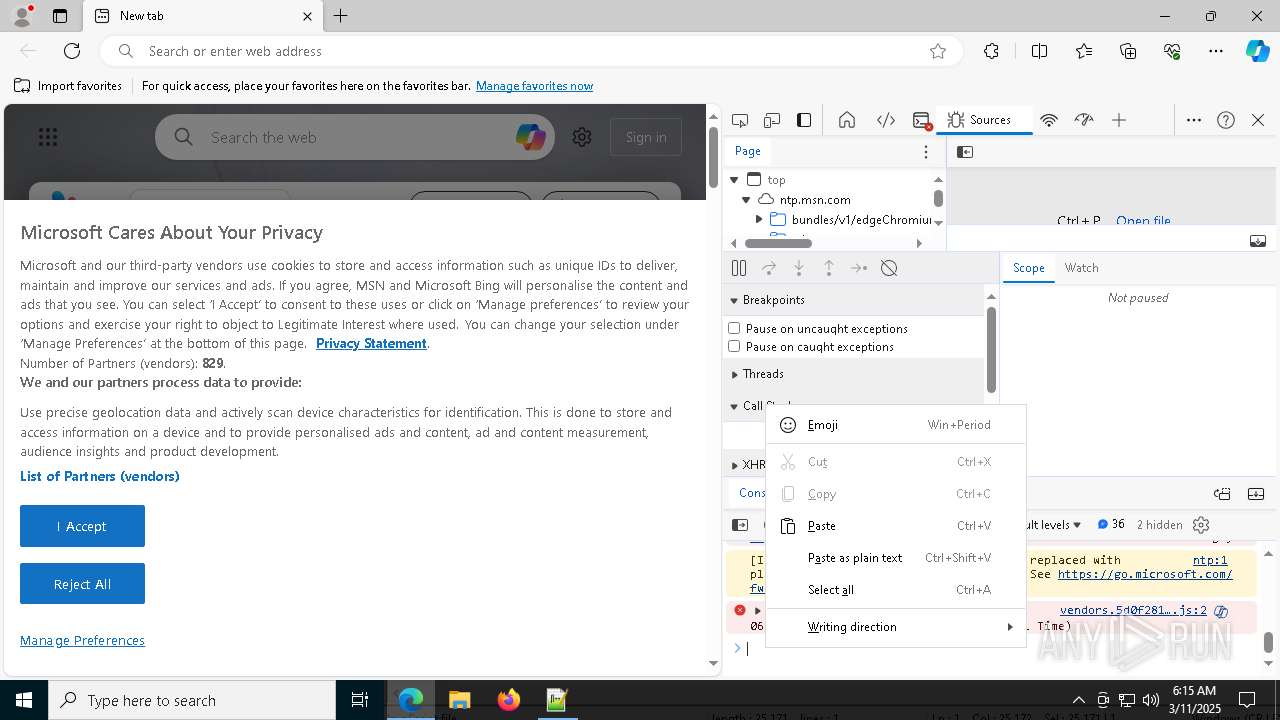
Task: Toggle the DevTools activity bar dock icon
Action: (x=804, y=120)
